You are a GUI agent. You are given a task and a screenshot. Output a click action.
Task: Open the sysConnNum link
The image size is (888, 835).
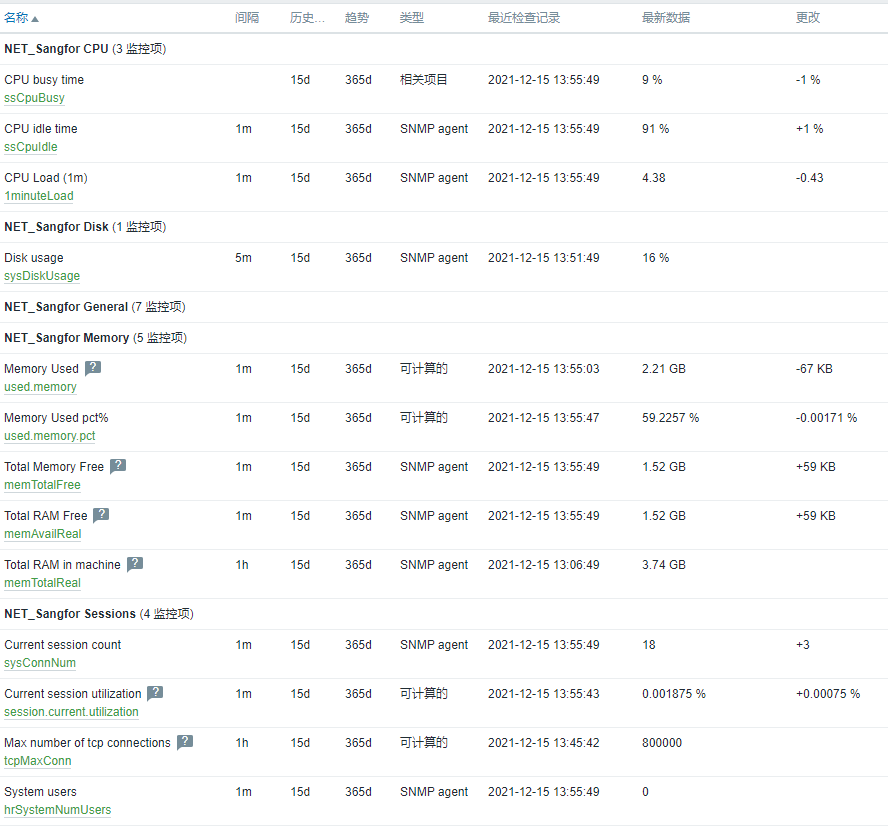click(40, 663)
